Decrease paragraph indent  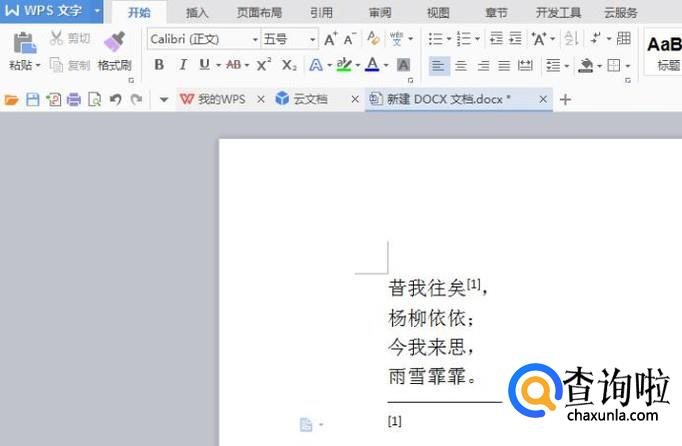(496, 38)
